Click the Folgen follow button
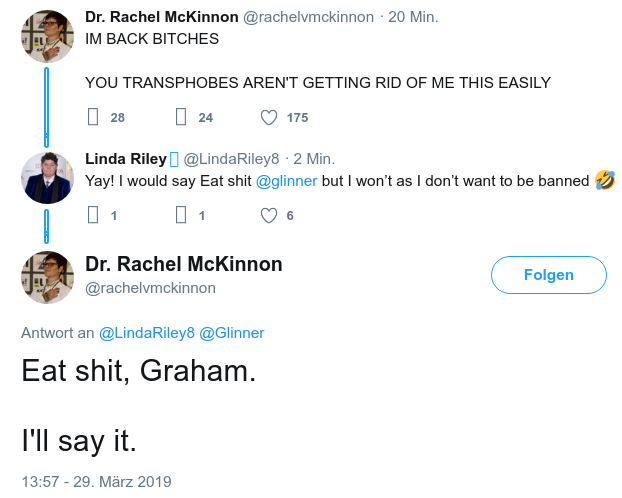This screenshot has height=498, width=622. 548,275
